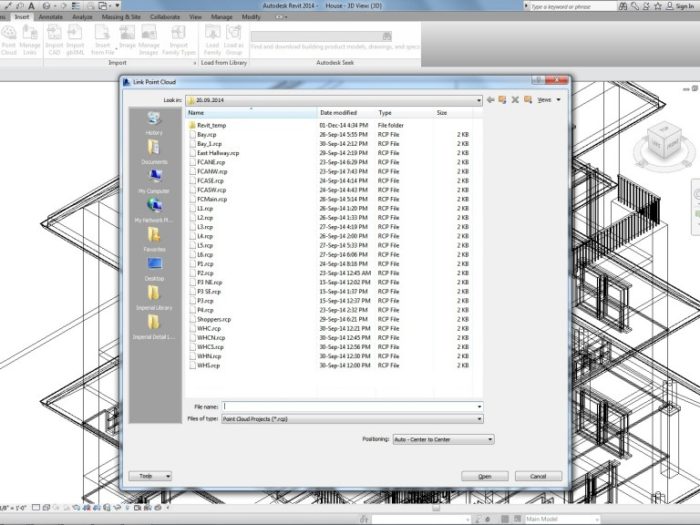700x525 pixels.
Task: Open My Network Places in sidebar
Action: click(x=154, y=210)
